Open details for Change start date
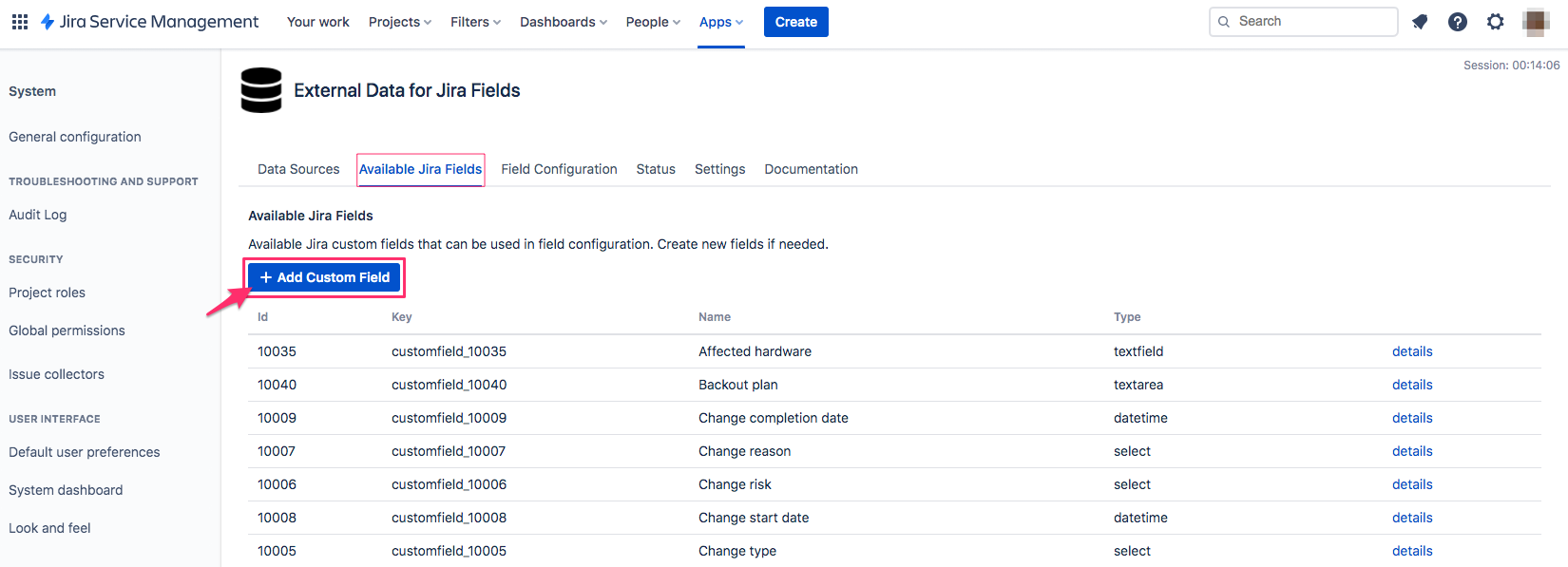The width and height of the screenshot is (1568, 567). tap(1412, 518)
